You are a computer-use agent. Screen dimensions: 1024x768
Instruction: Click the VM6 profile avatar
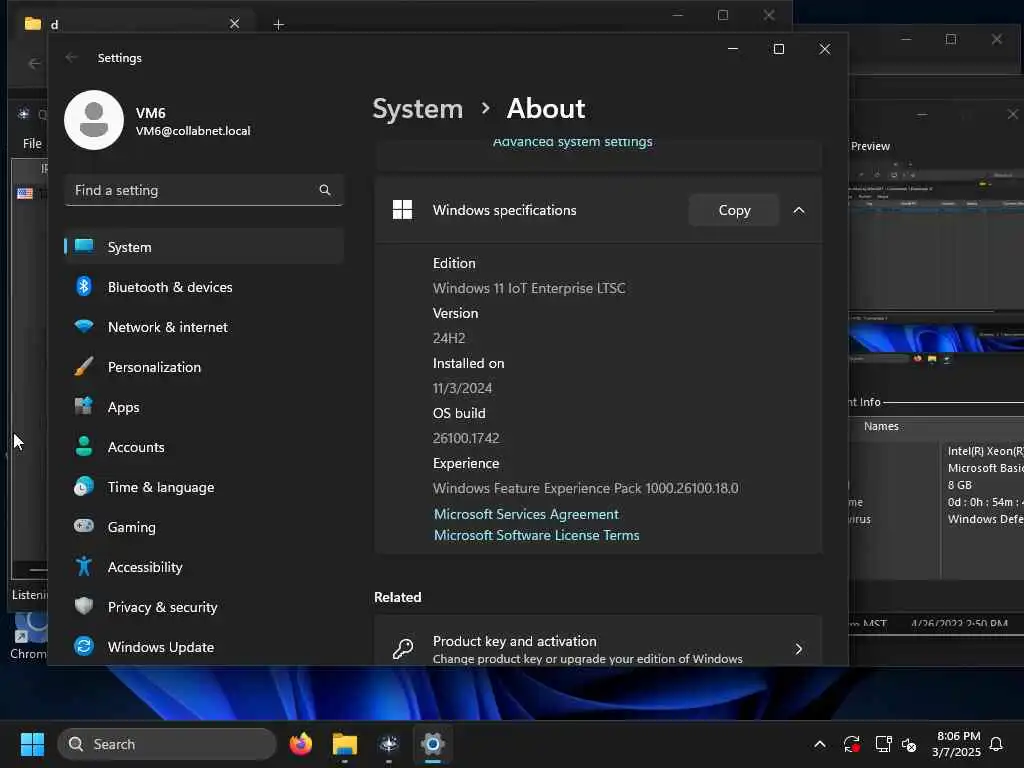[x=94, y=120]
